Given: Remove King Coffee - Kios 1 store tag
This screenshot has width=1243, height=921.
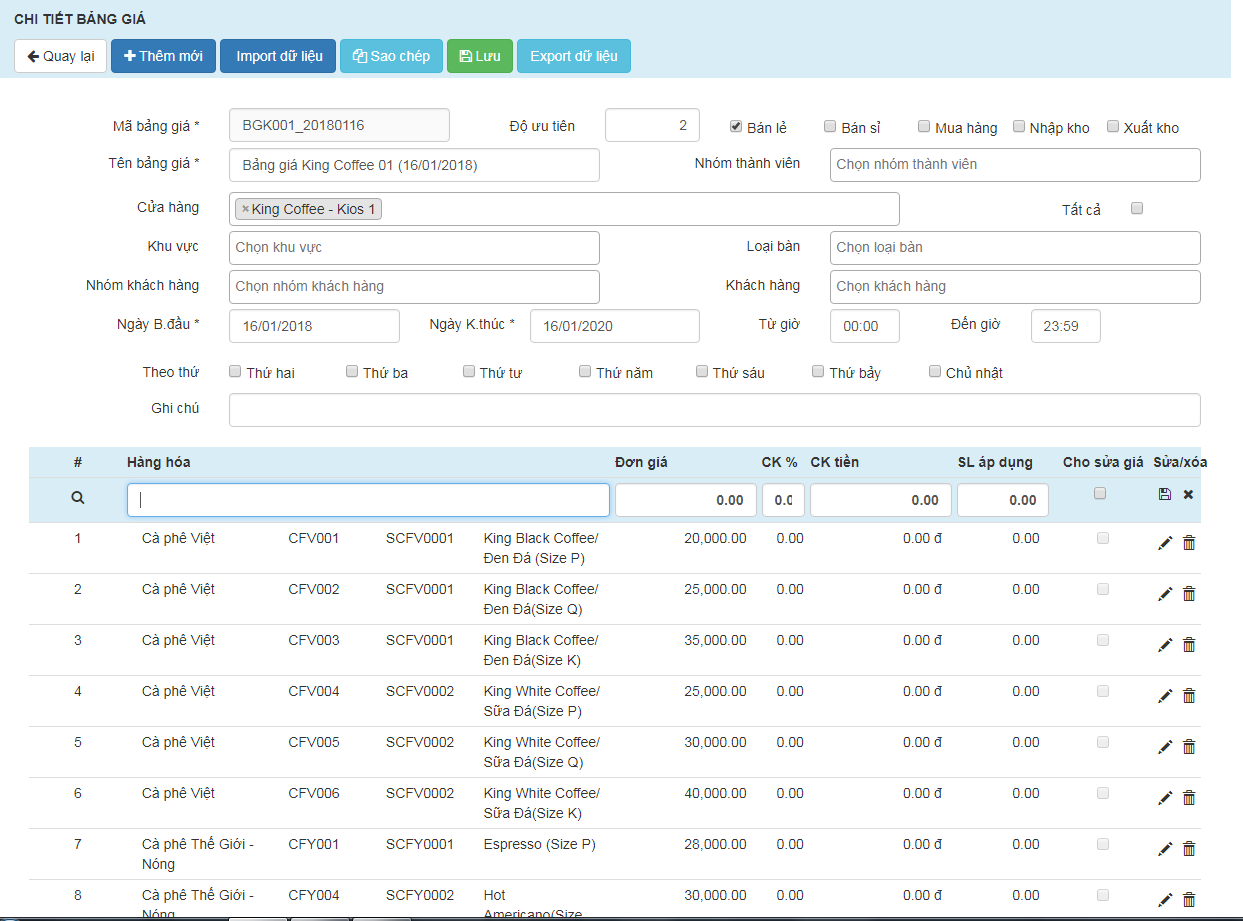Looking at the screenshot, I should click(x=245, y=209).
